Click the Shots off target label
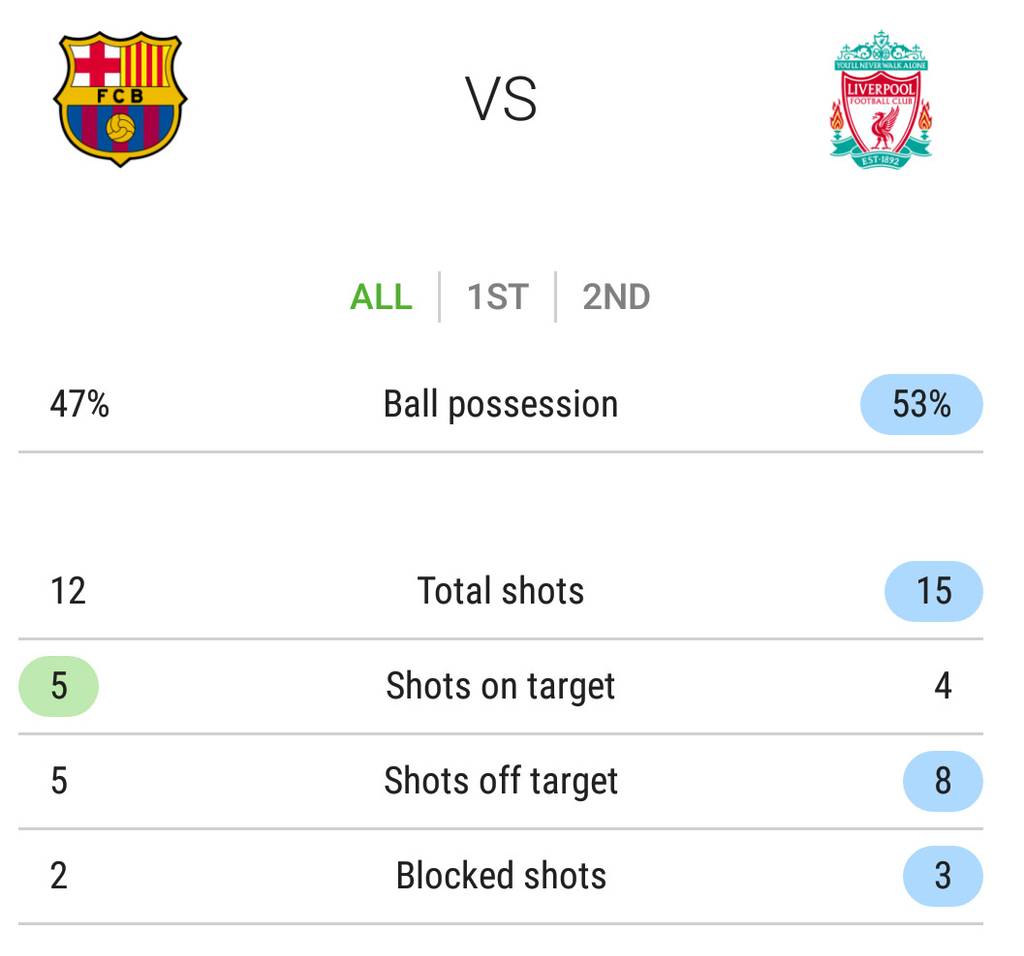 click(501, 781)
